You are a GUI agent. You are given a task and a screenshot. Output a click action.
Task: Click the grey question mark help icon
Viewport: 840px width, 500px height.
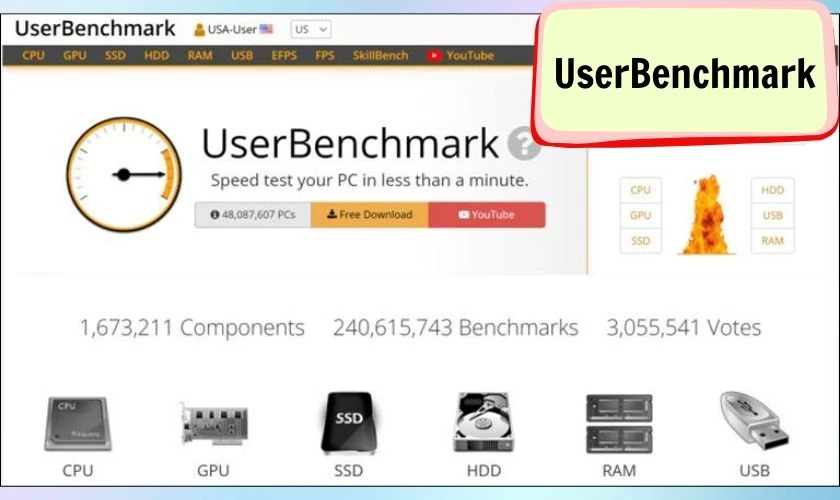click(523, 144)
